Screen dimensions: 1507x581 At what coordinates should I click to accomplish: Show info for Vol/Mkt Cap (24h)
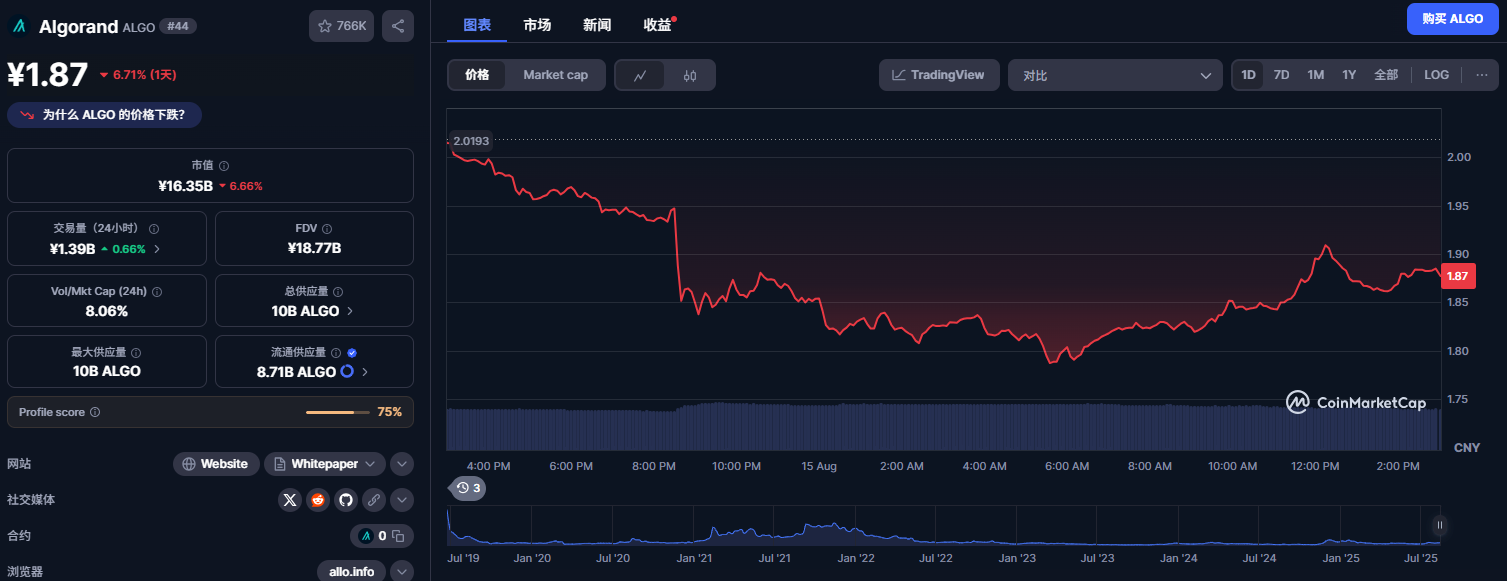point(157,292)
